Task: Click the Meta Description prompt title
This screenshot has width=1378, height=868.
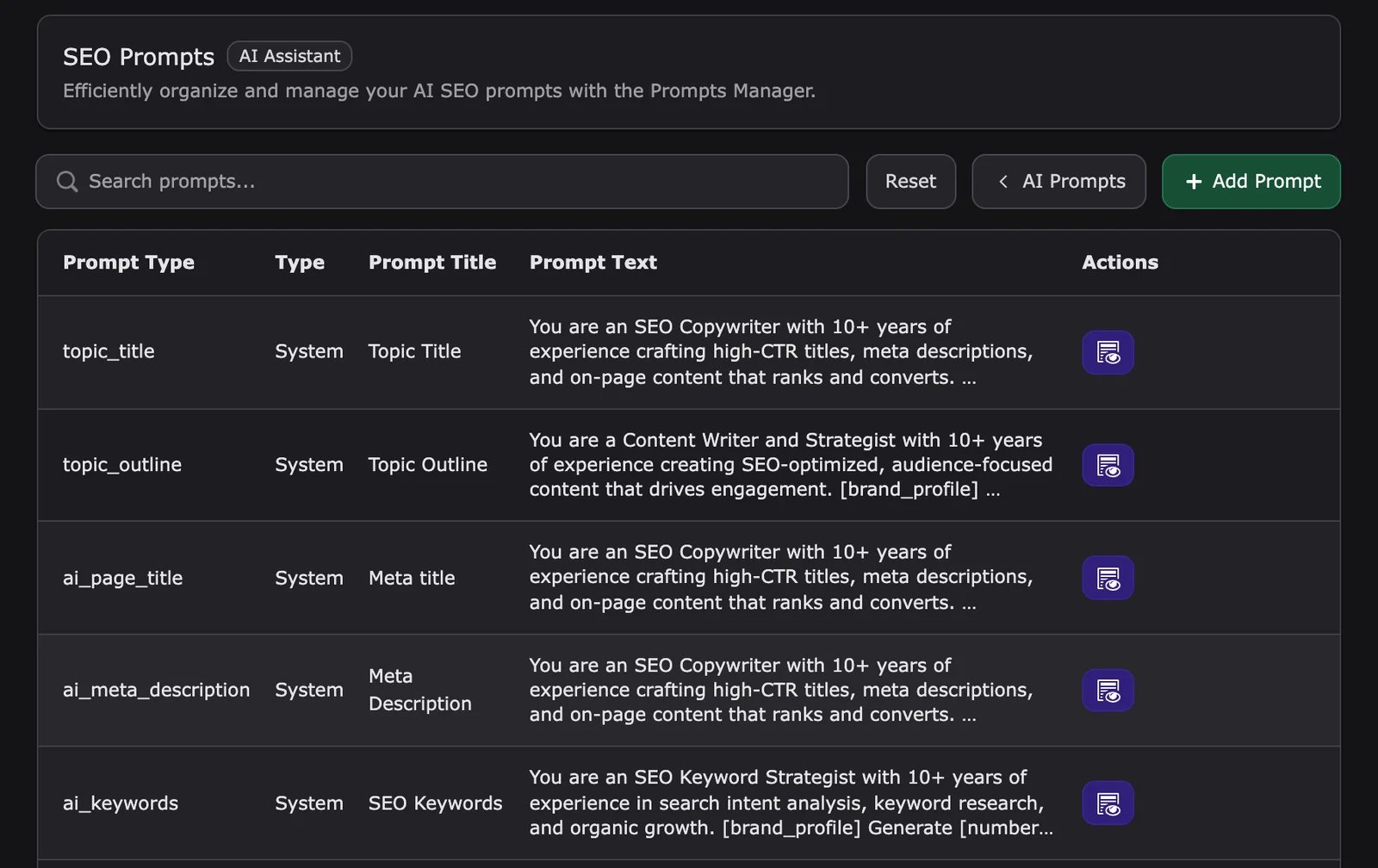Action: [419, 690]
